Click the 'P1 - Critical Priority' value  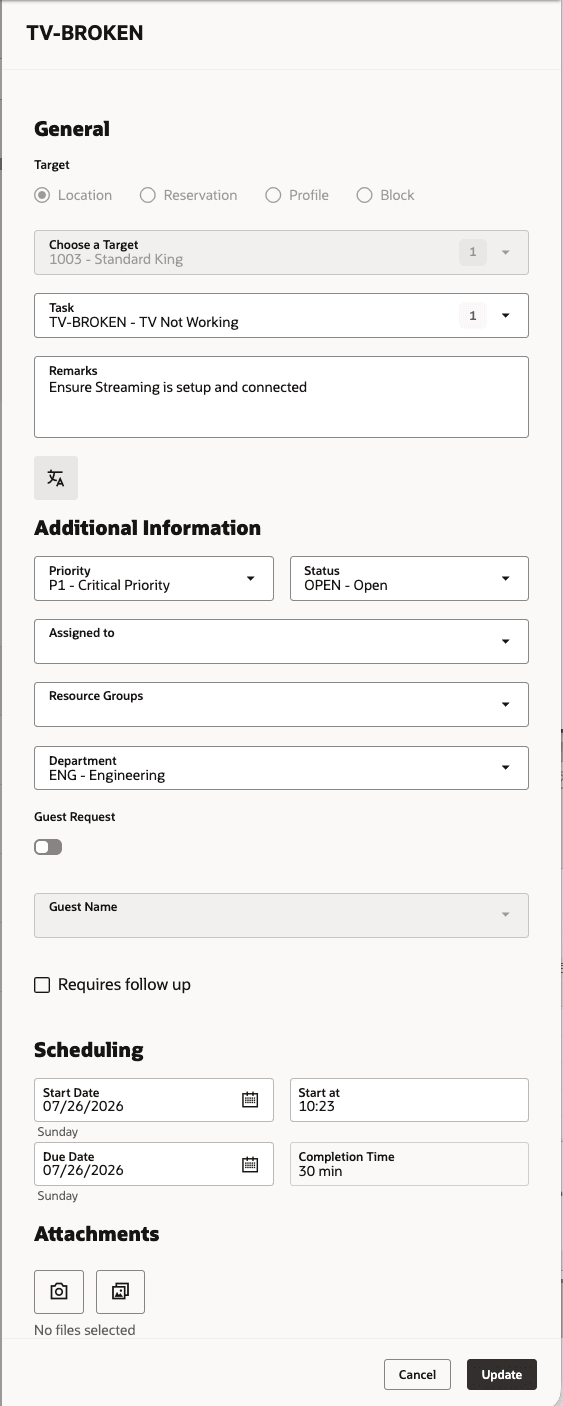coord(110,585)
